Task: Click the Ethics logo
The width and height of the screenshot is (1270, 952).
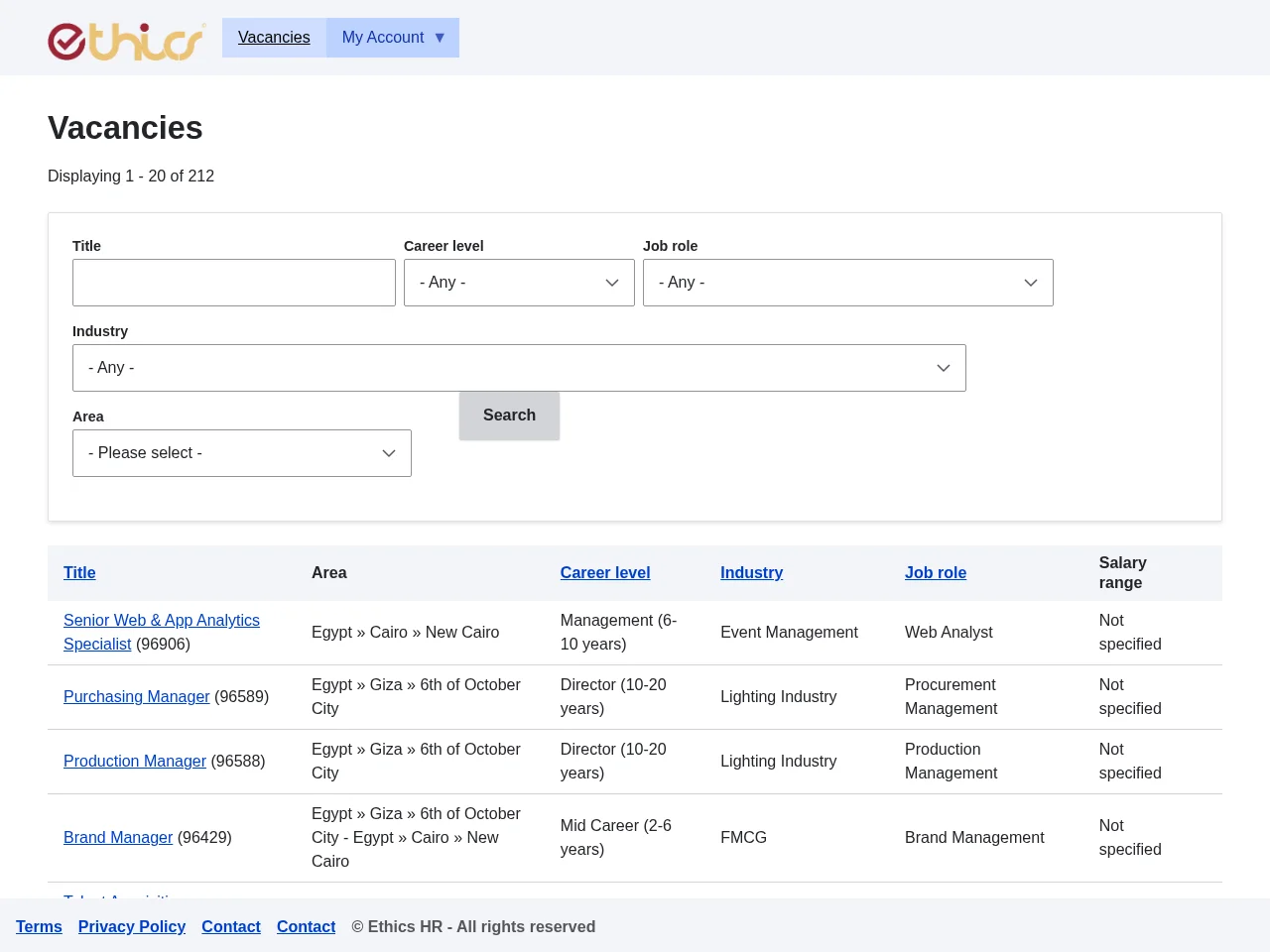Action: pos(127,41)
